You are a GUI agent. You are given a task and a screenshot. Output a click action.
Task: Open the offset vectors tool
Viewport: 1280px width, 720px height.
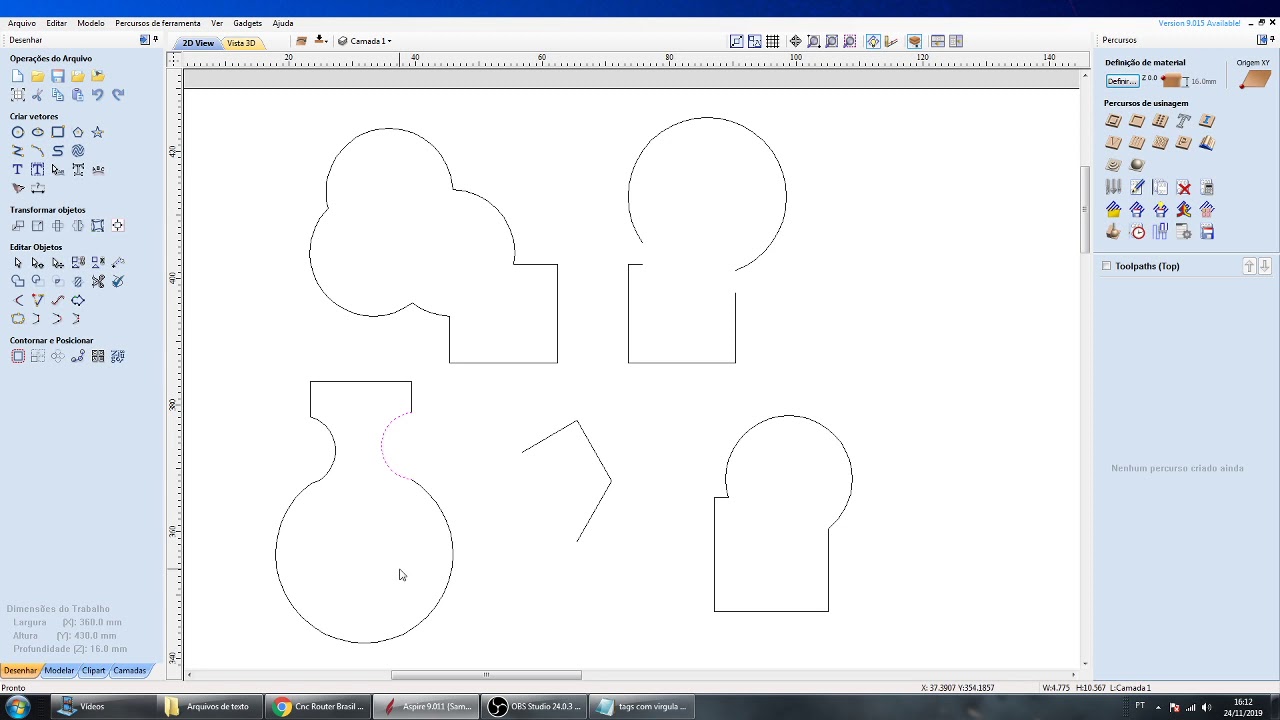point(17,357)
